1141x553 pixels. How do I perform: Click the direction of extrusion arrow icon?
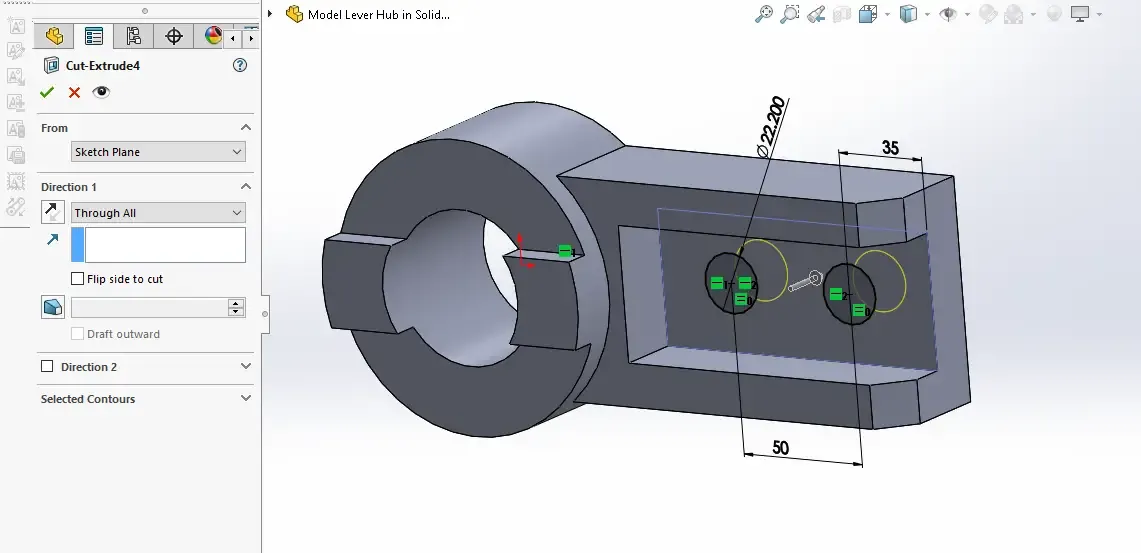(52, 239)
